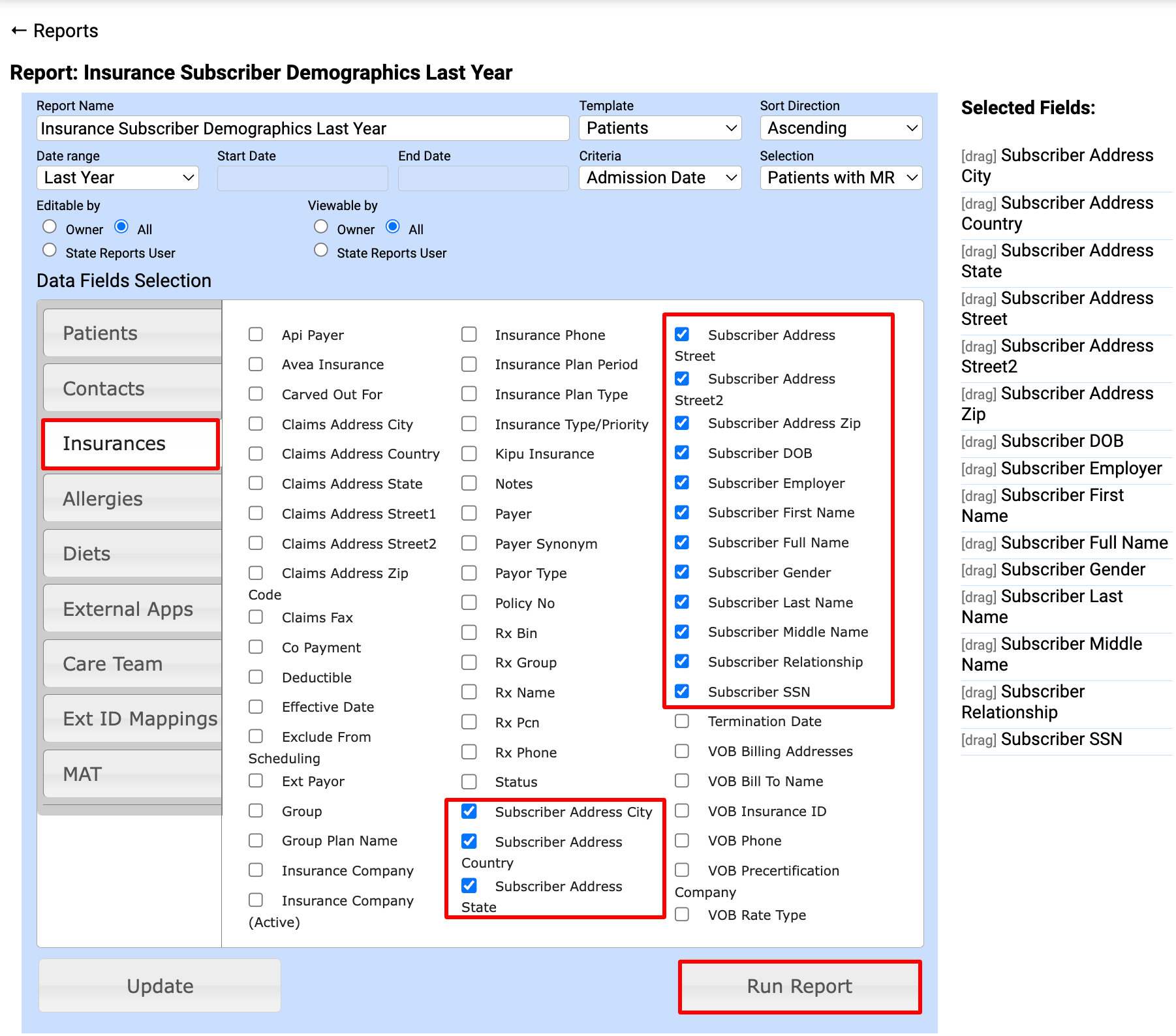1176x1036 pixels.
Task: Uncheck the Subscriber SSN checkbox
Action: 682,691
